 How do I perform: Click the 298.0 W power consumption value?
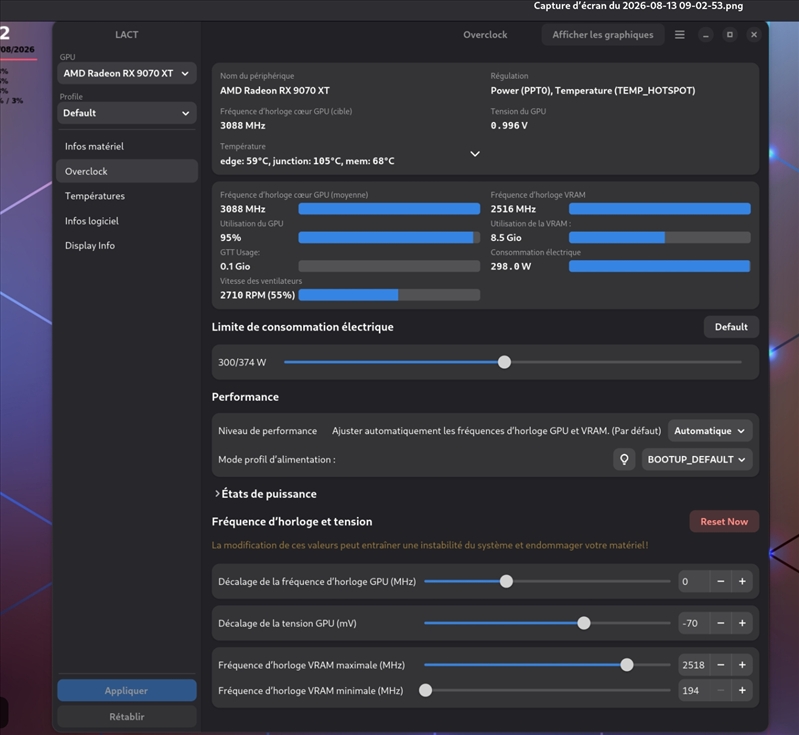[511, 267]
